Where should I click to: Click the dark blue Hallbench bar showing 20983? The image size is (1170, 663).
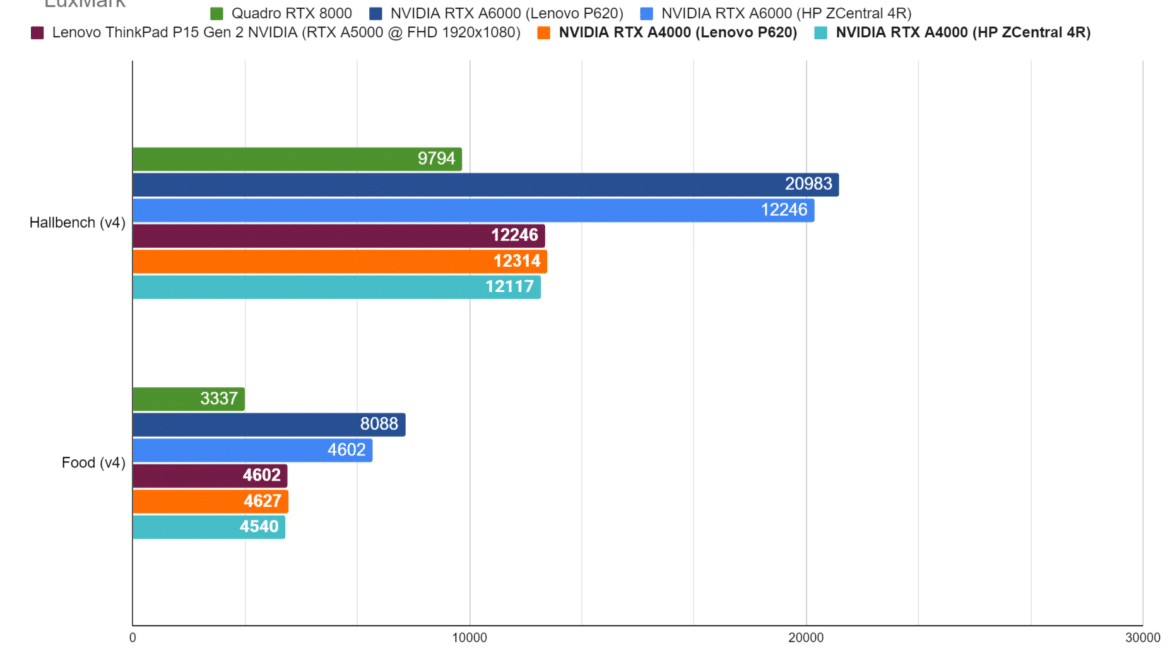tap(486, 184)
